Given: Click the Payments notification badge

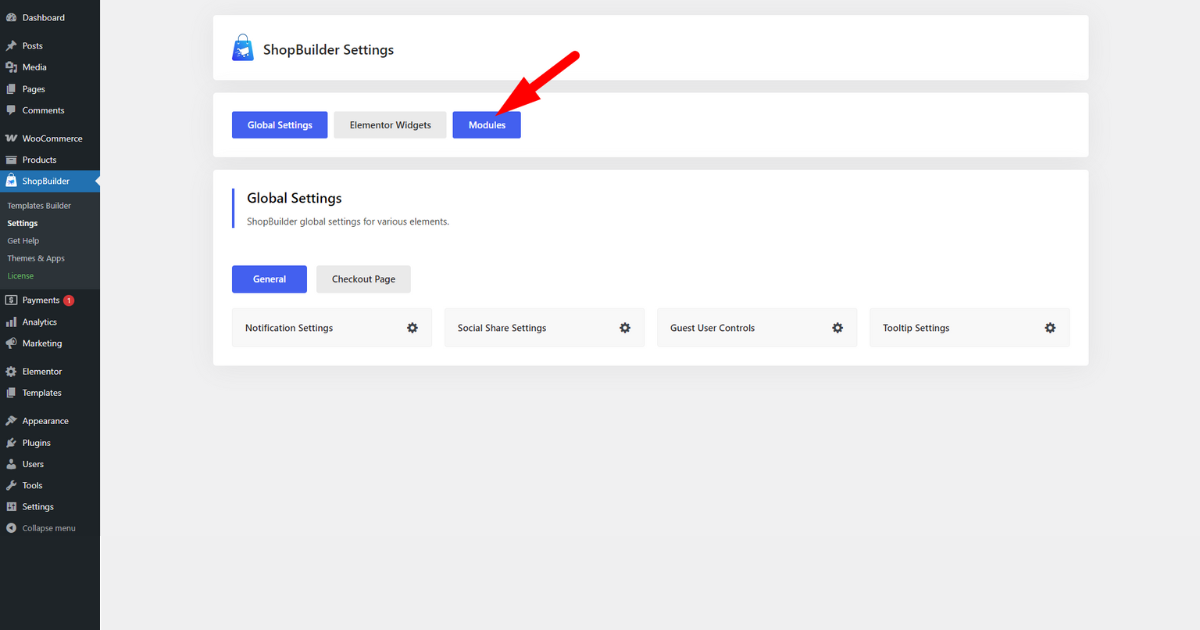Looking at the screenshot, I should (68, 300).
